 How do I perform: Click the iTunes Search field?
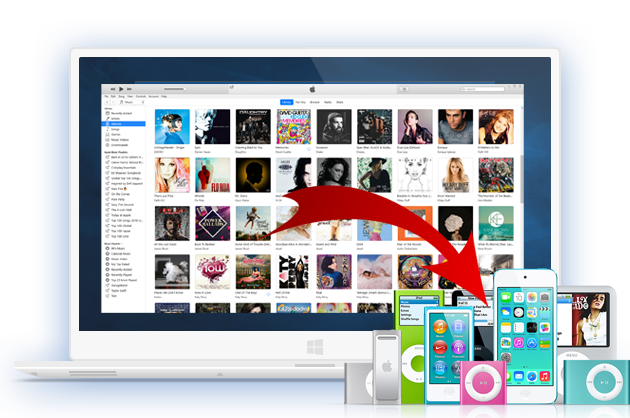(x=482, y=89)
